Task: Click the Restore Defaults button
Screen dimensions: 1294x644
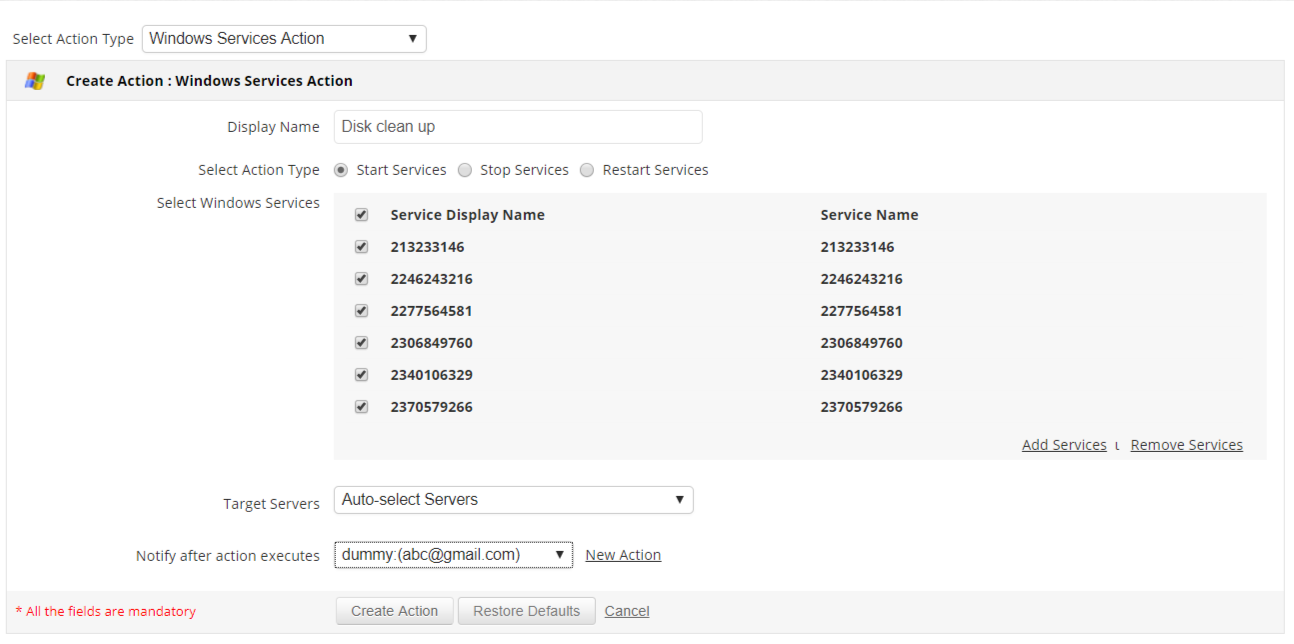Action: (x=526, y=611)
